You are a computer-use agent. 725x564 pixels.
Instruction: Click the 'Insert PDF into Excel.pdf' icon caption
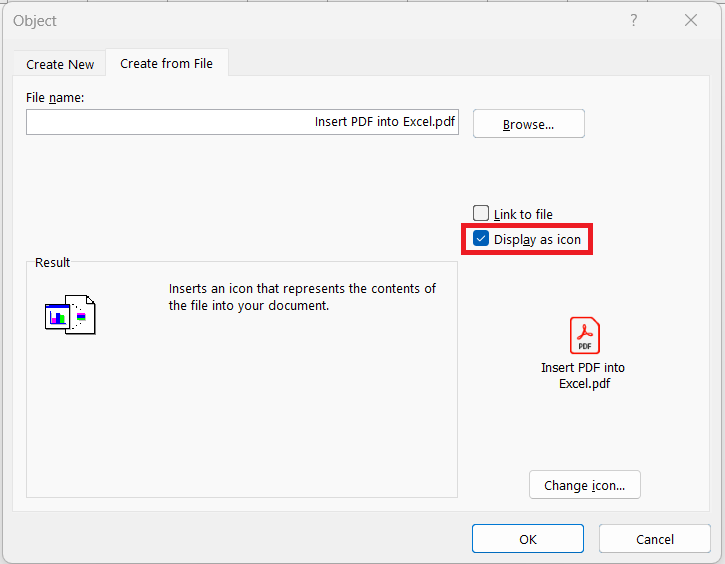[583, 375]
